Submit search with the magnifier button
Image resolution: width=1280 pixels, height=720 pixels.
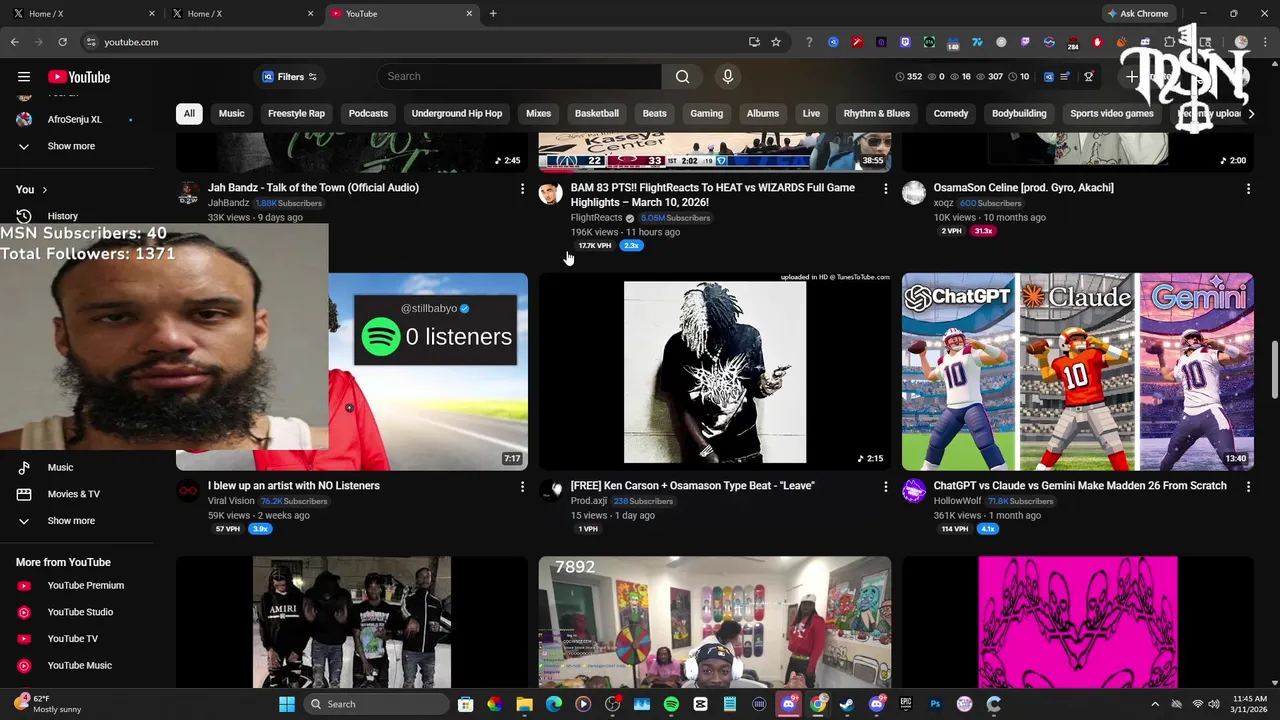coord(682,77)
